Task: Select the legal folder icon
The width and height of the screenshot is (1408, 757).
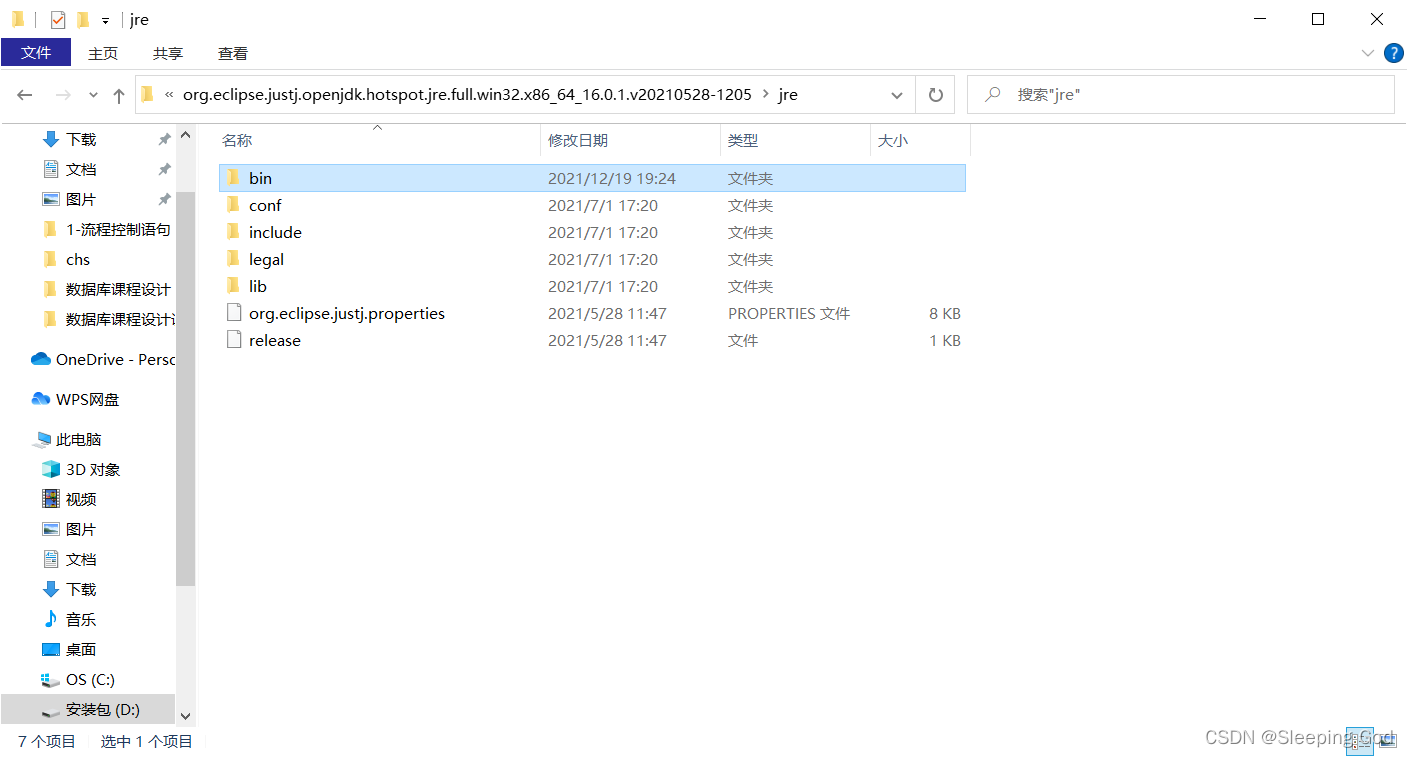Action: point(233,259)
